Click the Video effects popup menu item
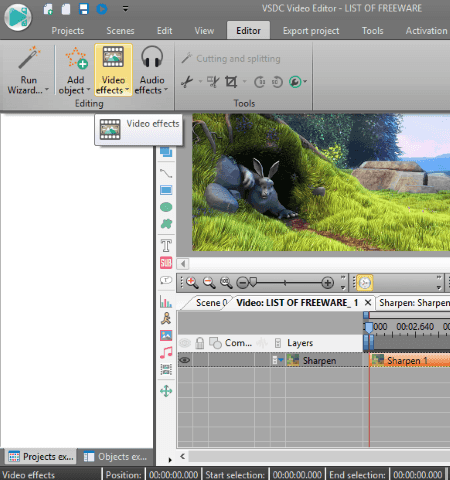The width and height of the screenshot is (450, 480). pos(139,129)
